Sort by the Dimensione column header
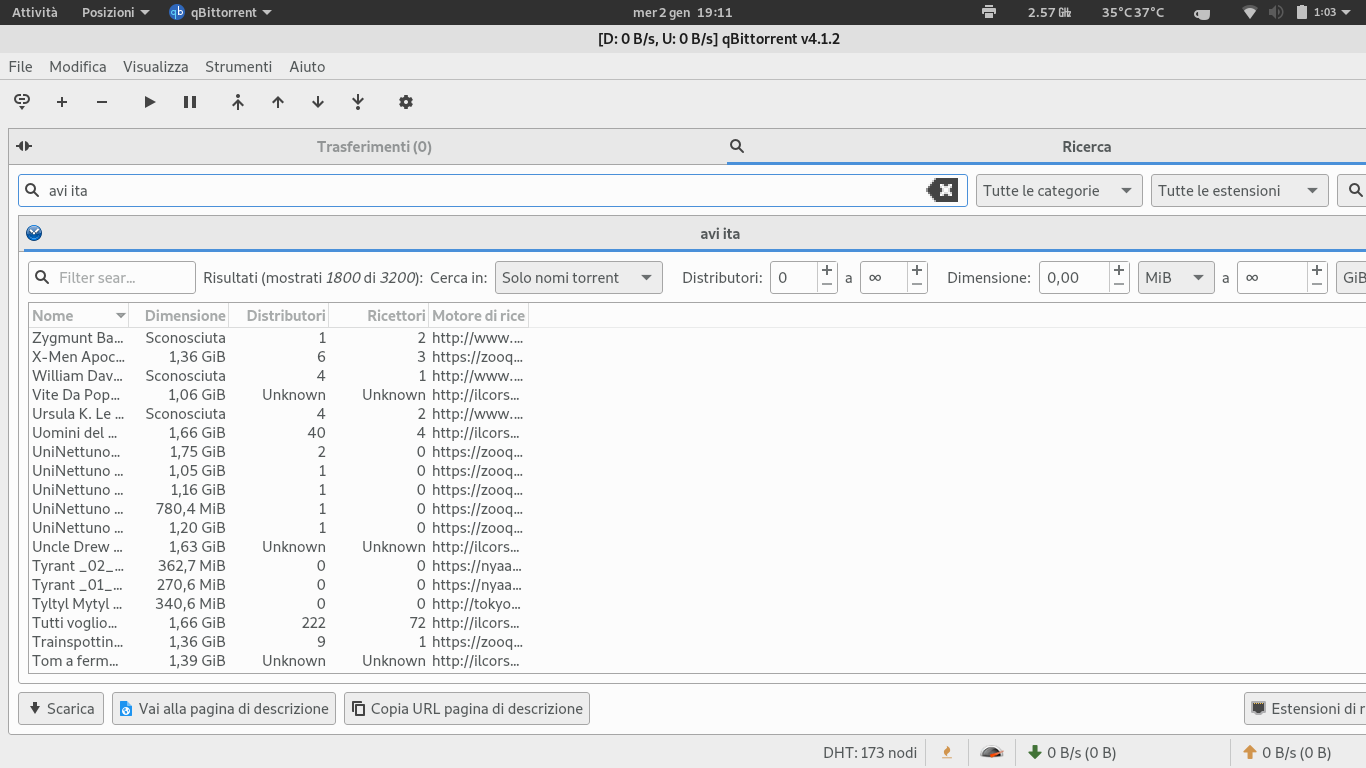 coord(179,315)
